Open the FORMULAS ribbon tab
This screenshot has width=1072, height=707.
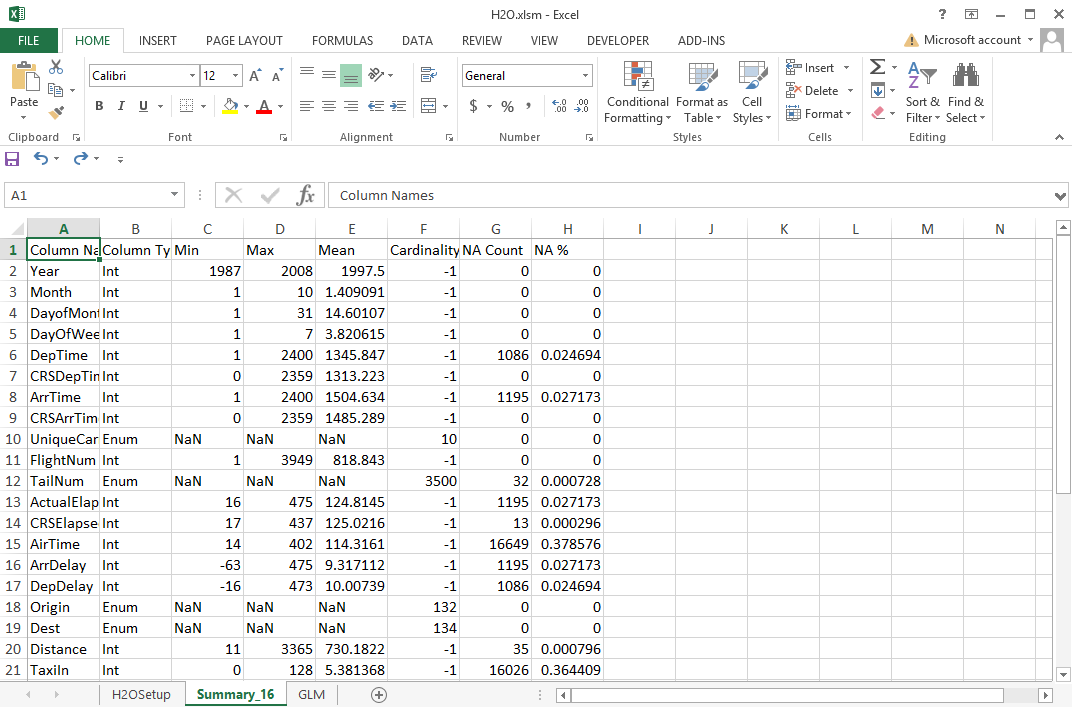[342, 41]
